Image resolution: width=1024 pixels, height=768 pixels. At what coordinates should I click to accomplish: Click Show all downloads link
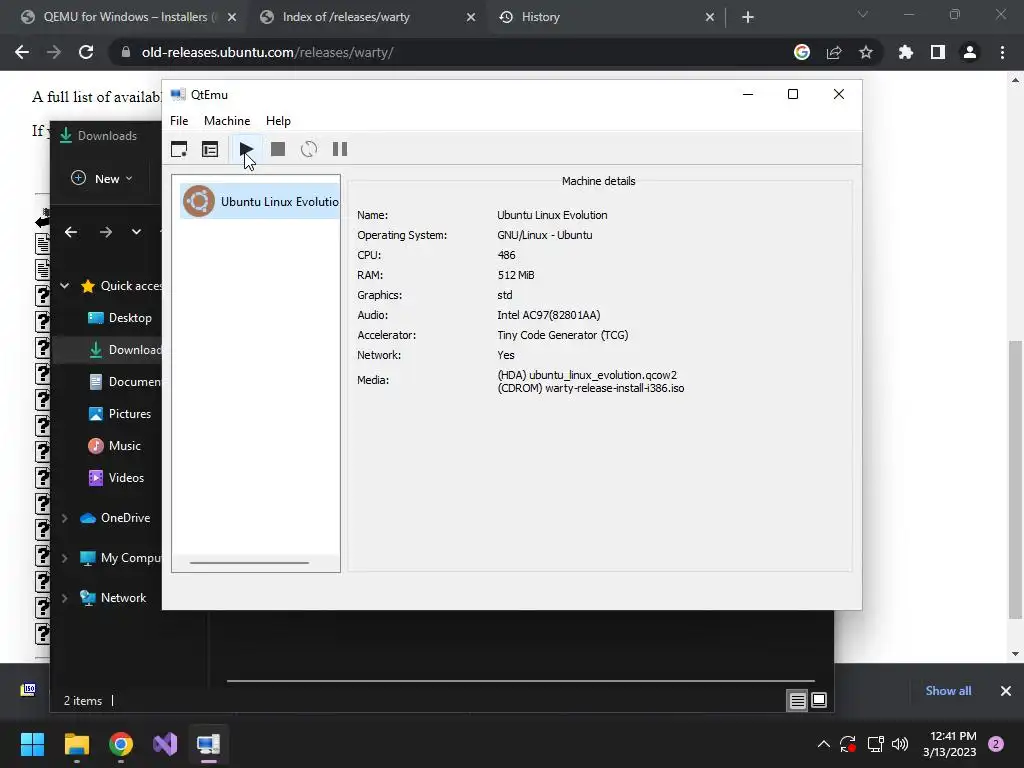tap(948, 691)
